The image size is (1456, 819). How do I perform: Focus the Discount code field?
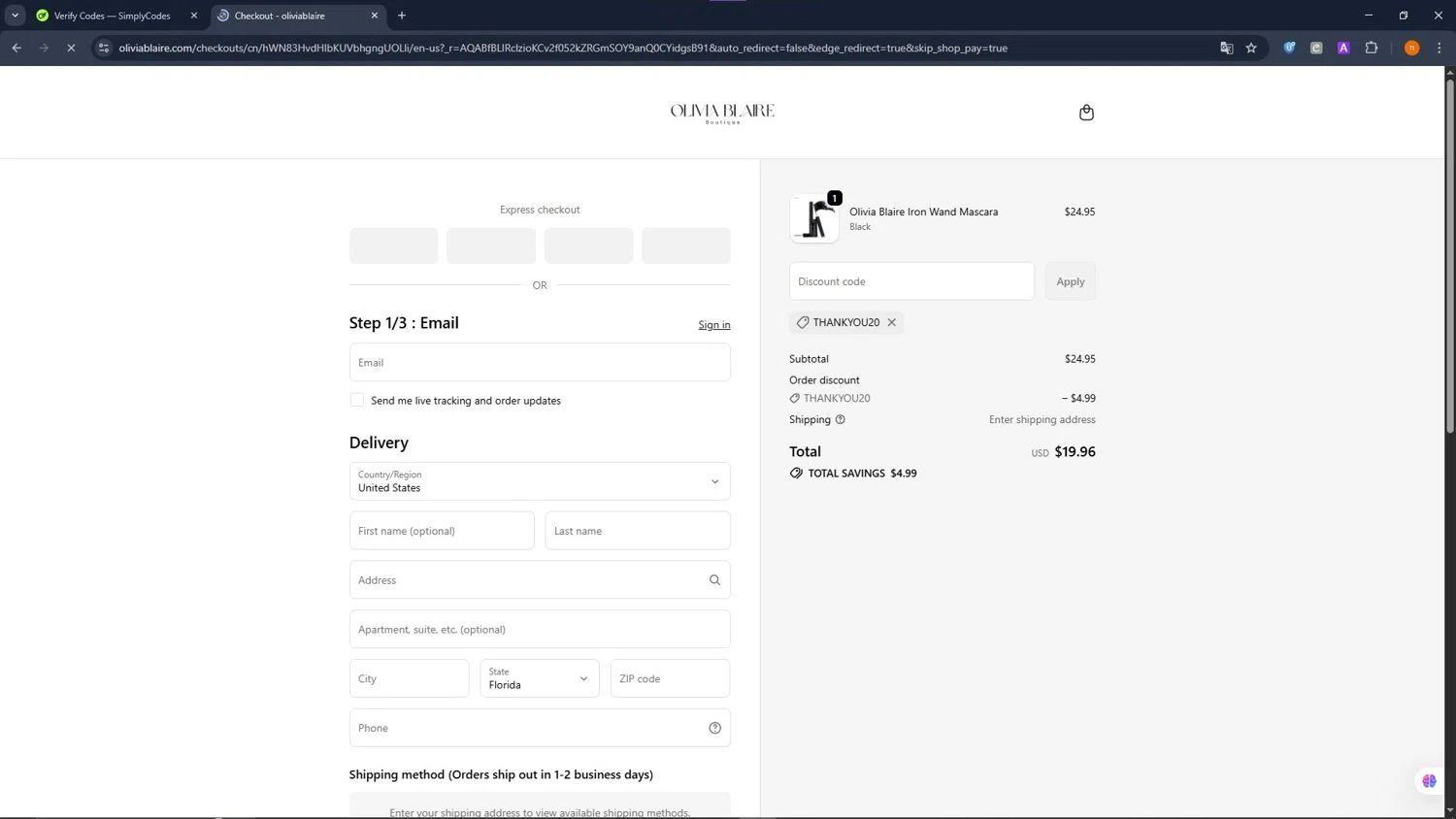pos(911,281)
